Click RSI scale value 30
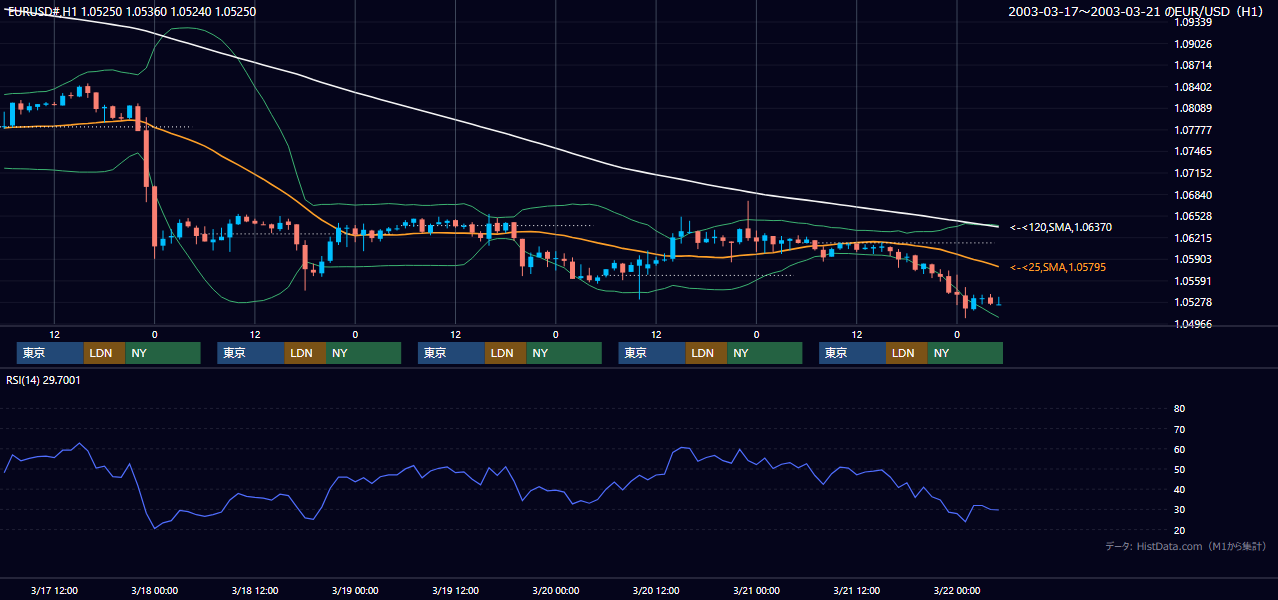The image size is (1278, 600). [x=1179, y=510]
